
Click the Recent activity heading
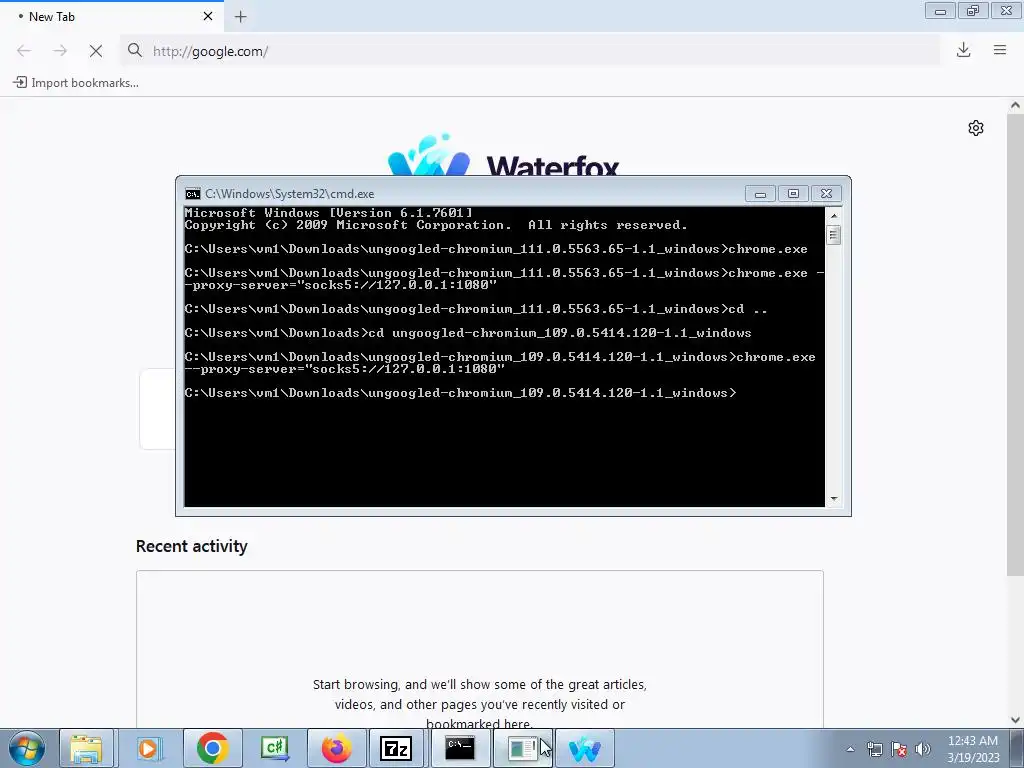point(191,546)
